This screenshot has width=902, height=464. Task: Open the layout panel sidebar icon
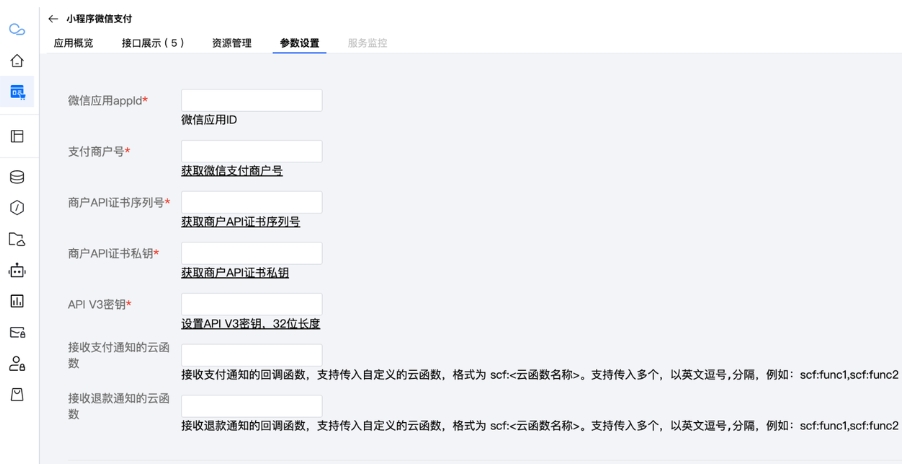click(17, 136)
